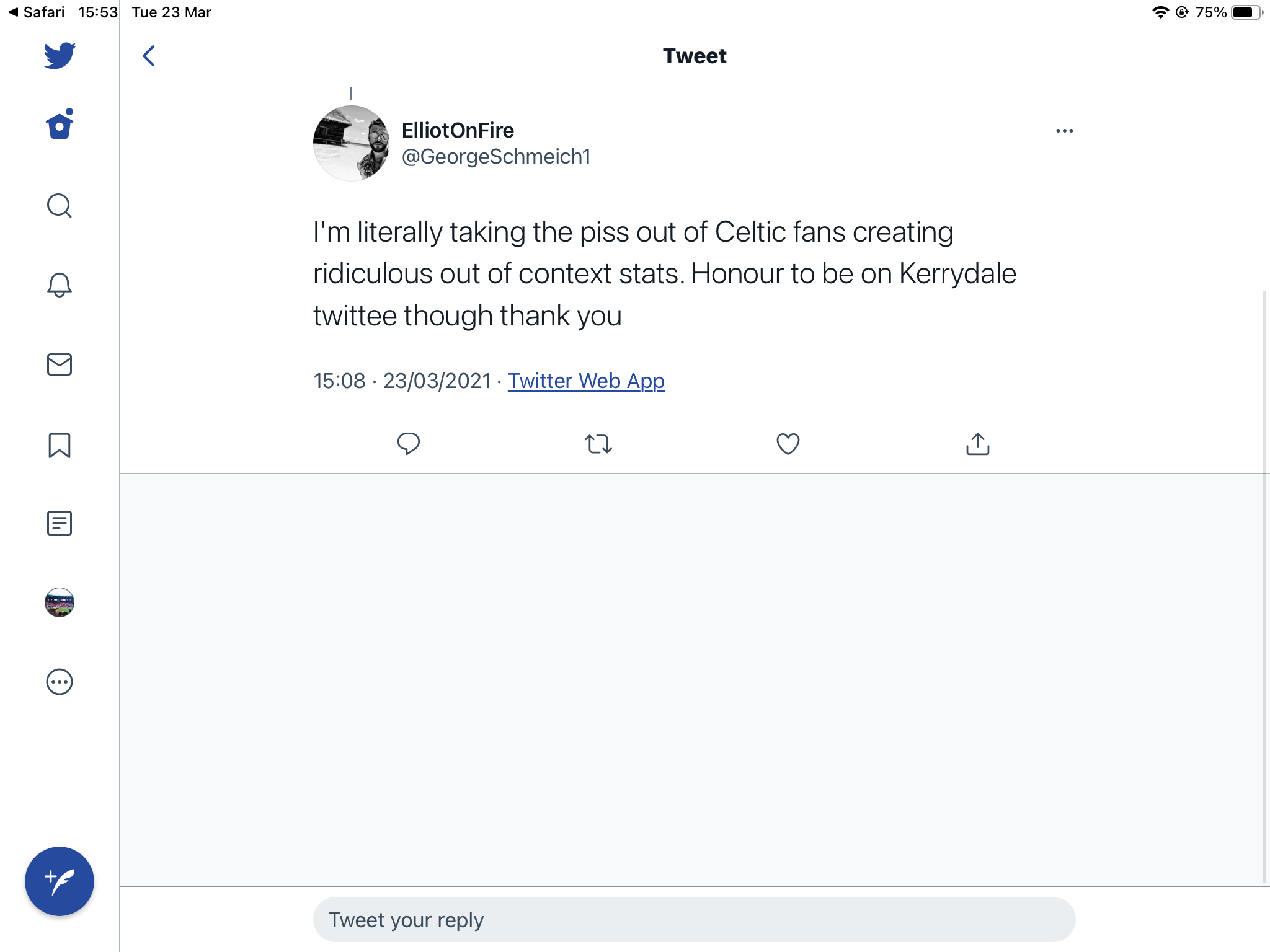Image resolution: width=1270 pixels, height=952 pixels.
Task: Open Direct Messages envelope
Action: click(60, 364)
